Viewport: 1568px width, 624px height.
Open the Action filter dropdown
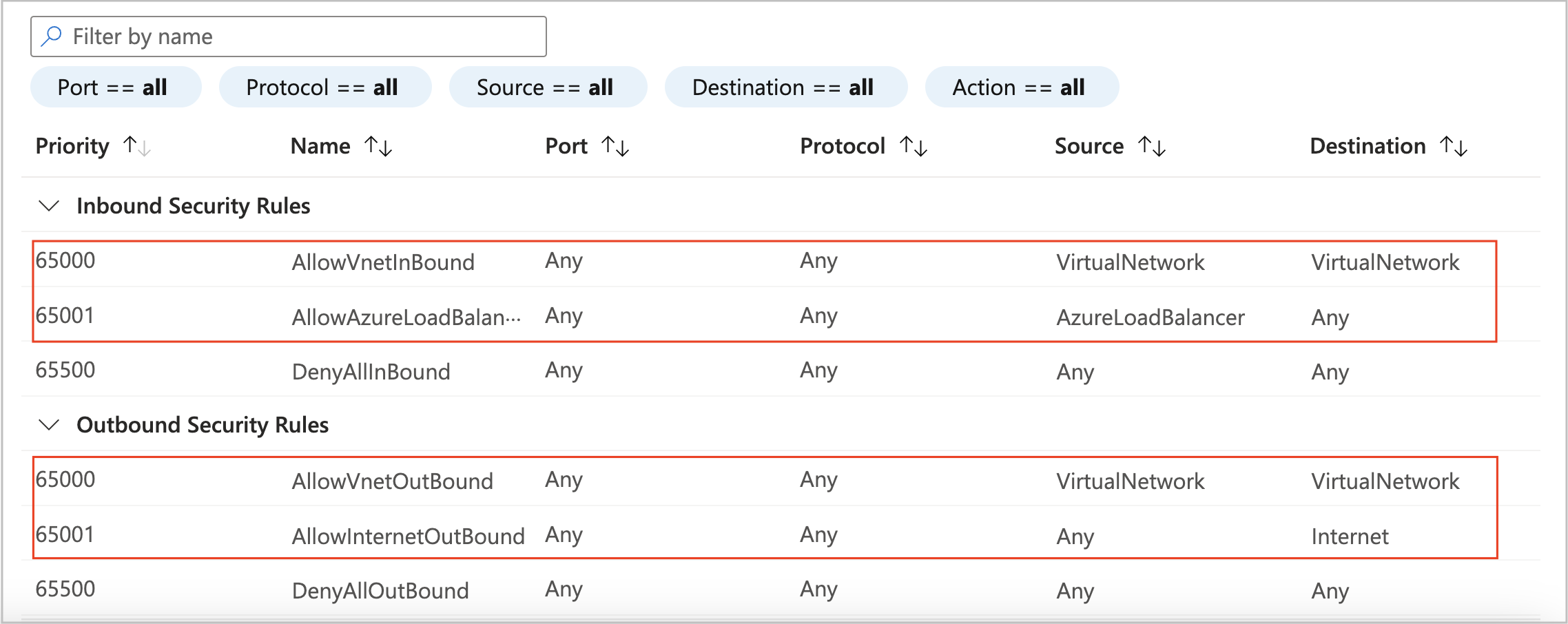(x=1022, y=87)
